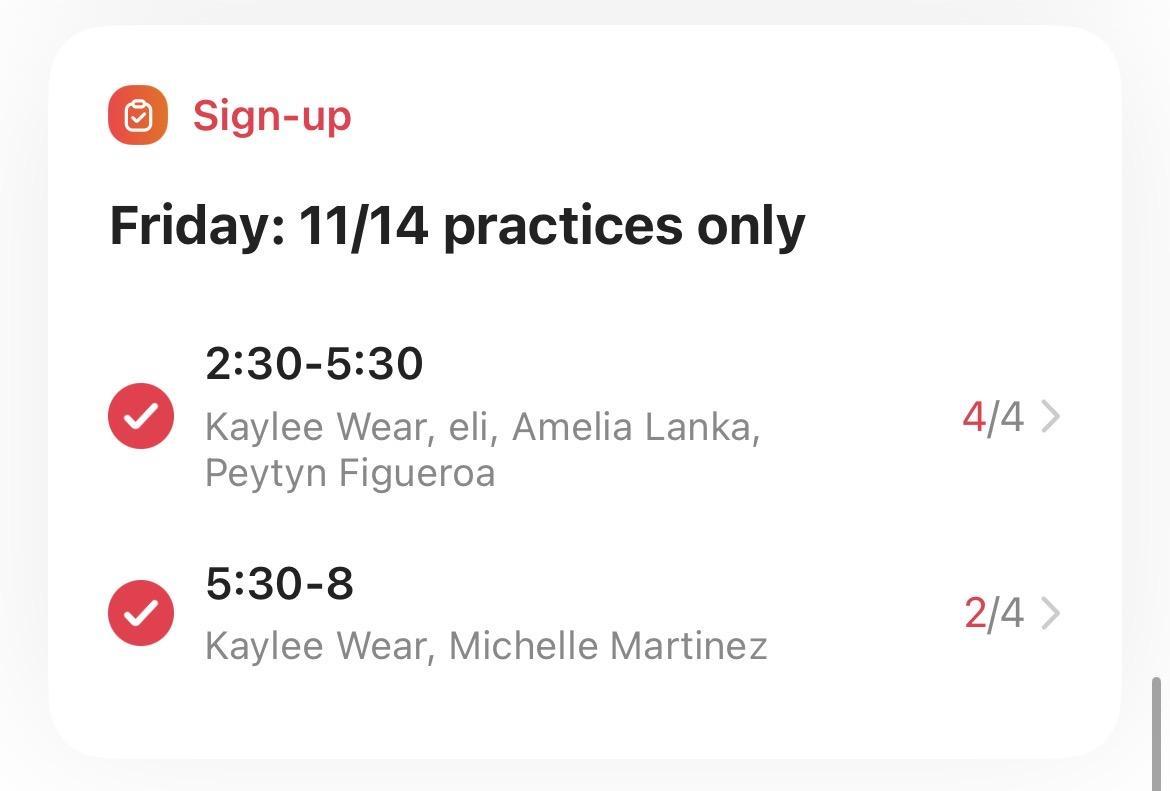Expand the 2:30-5:30 slot chevron arrow
The width and height of the screenshot is (1170, 791).
coord(1050,416)
